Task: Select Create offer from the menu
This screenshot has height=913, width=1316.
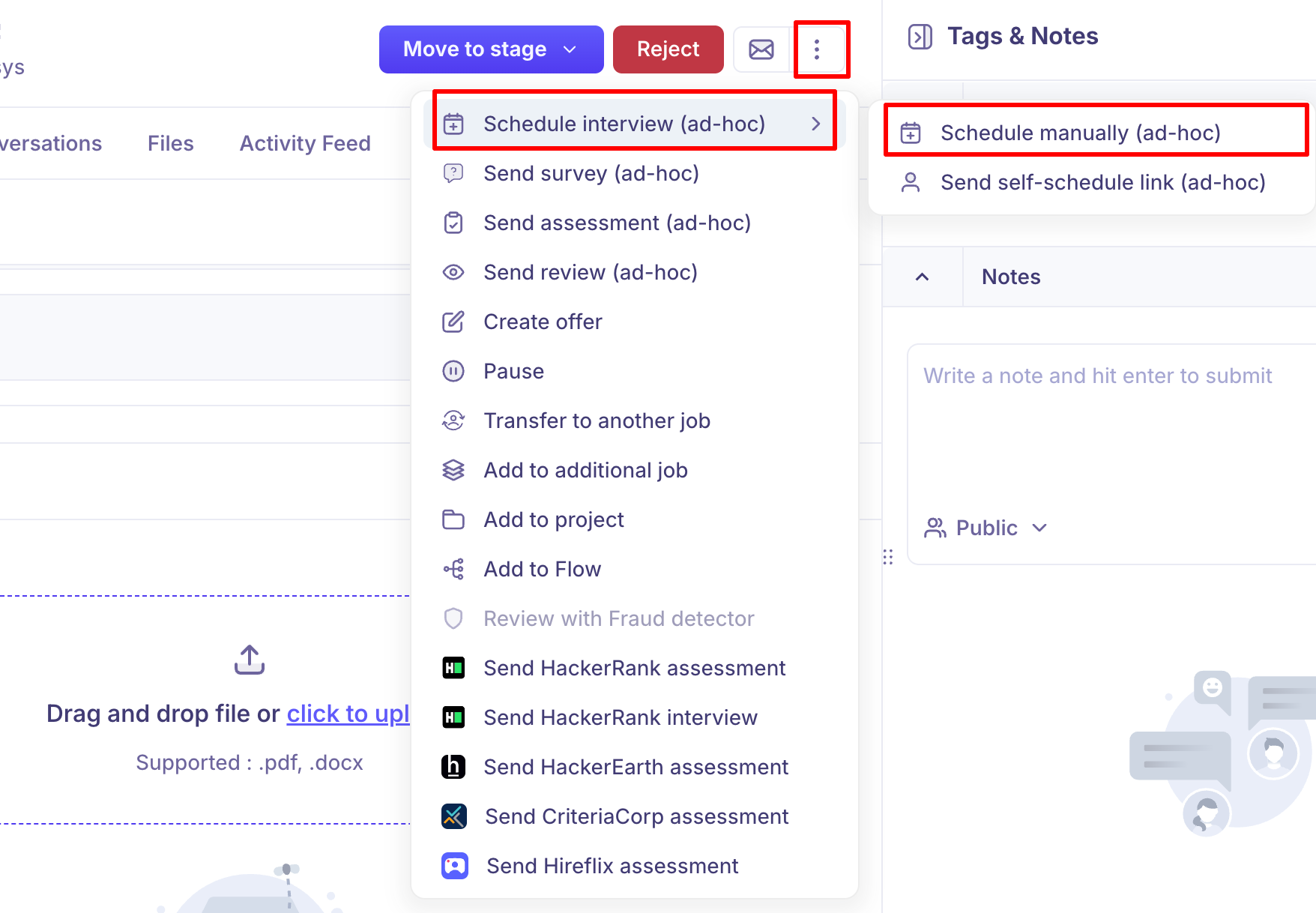Action: (635, 322)
